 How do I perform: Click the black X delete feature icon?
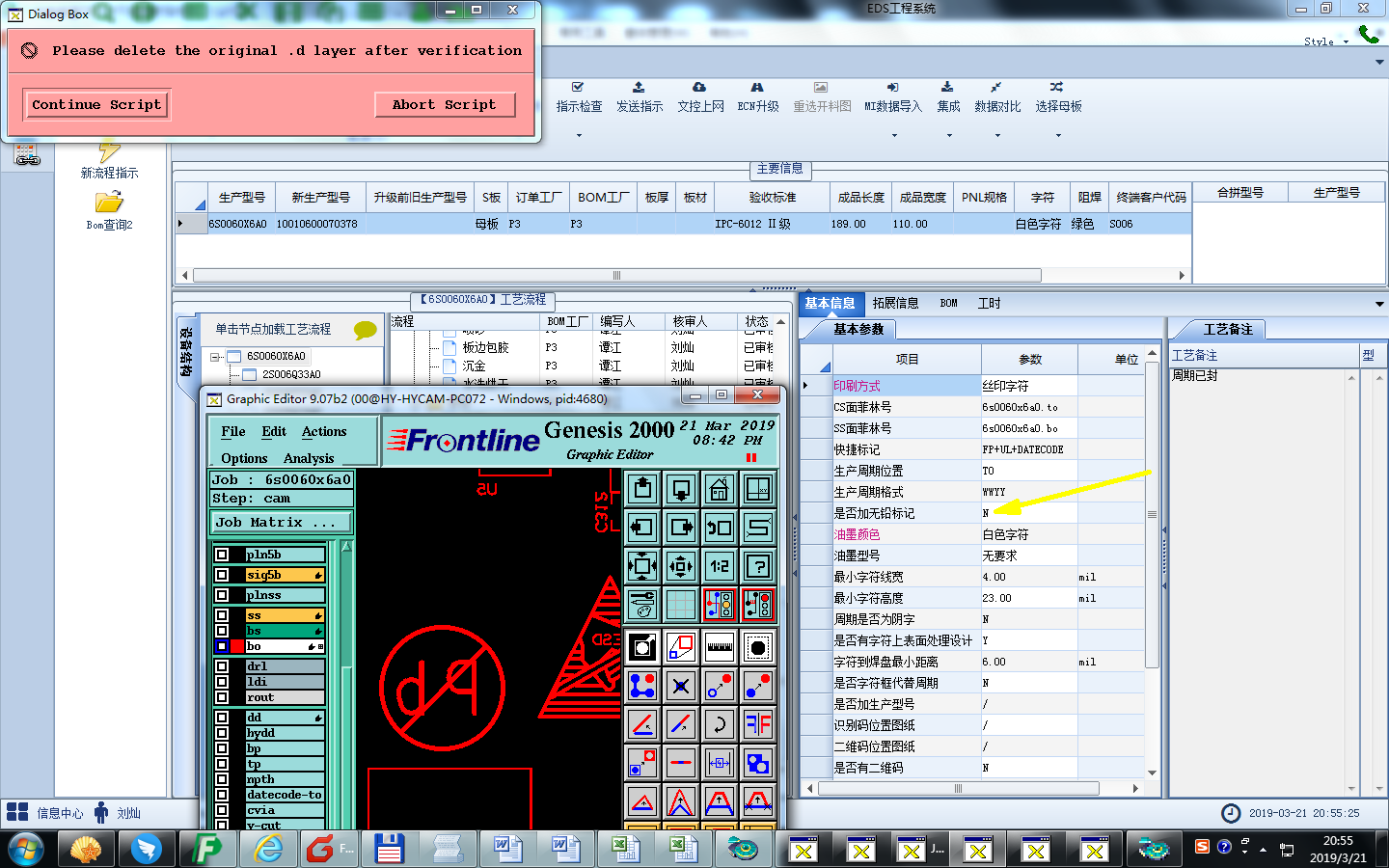(x=681, y=686)
